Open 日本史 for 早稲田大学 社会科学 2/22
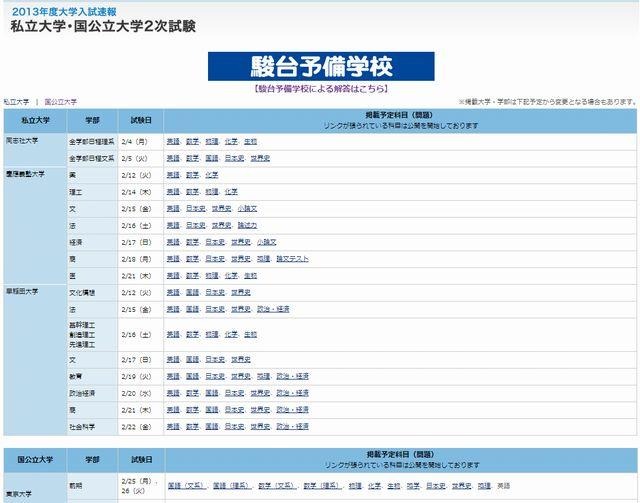 [x=234, y=426]
